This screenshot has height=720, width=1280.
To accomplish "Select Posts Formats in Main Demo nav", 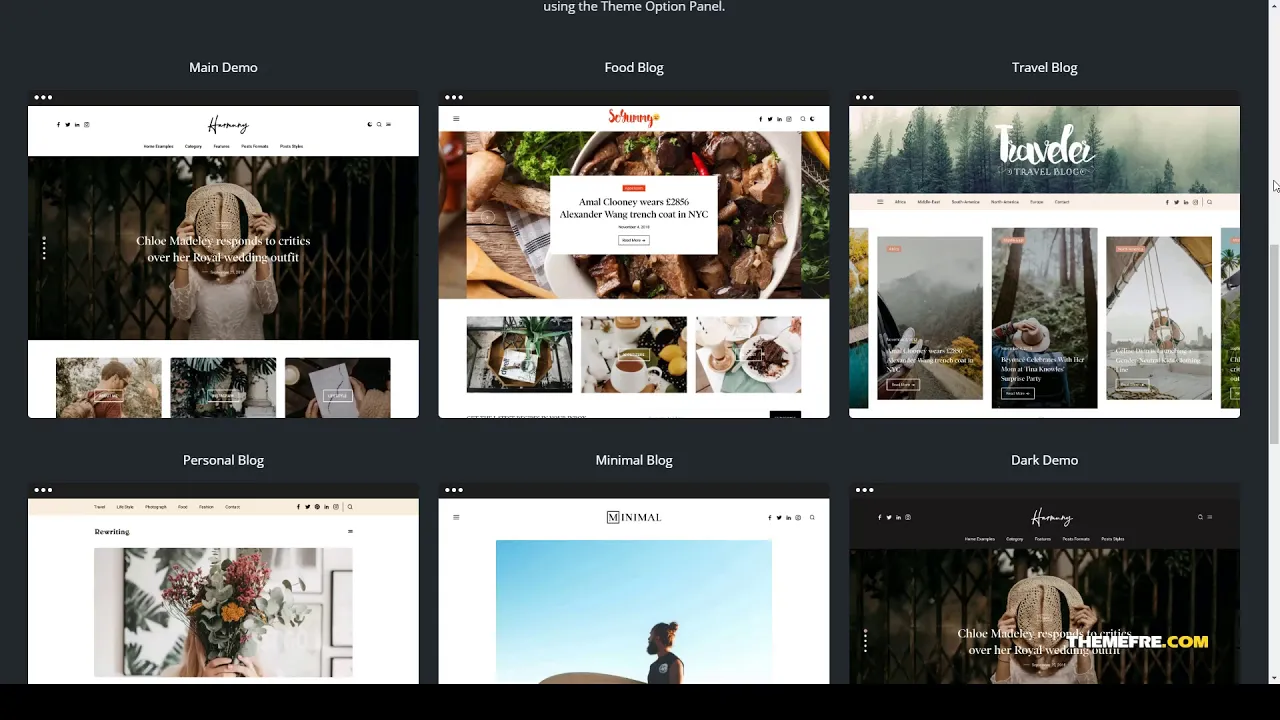I will click(255, 147).
